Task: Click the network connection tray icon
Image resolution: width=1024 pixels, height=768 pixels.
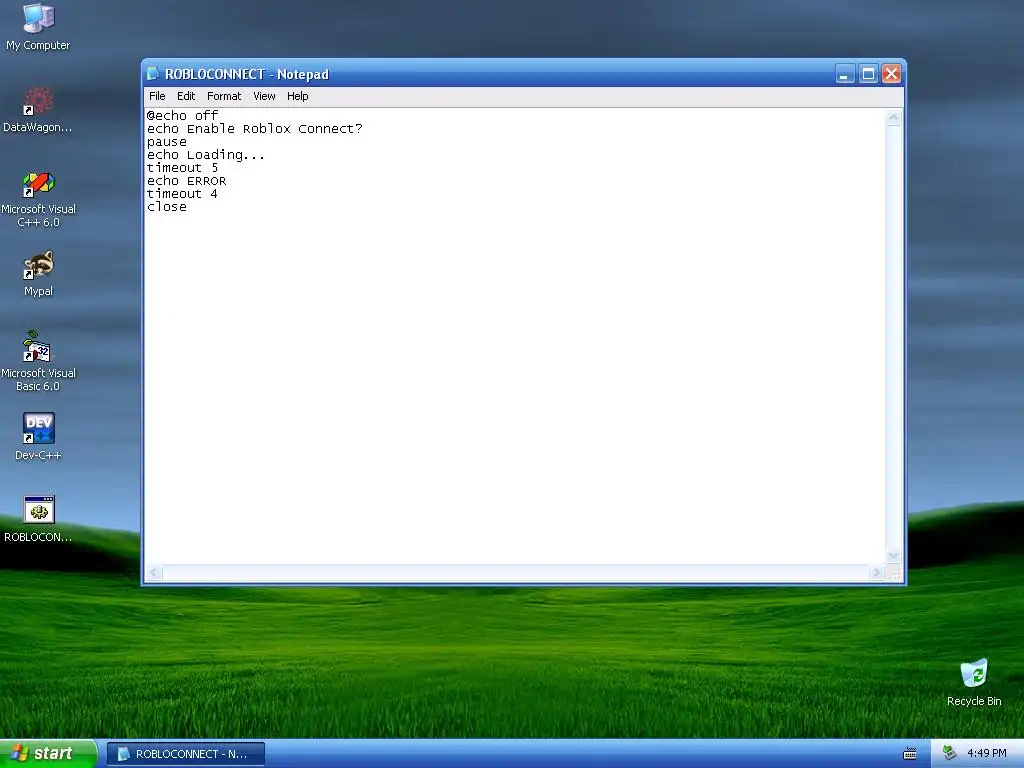Action: pos(950,753)
